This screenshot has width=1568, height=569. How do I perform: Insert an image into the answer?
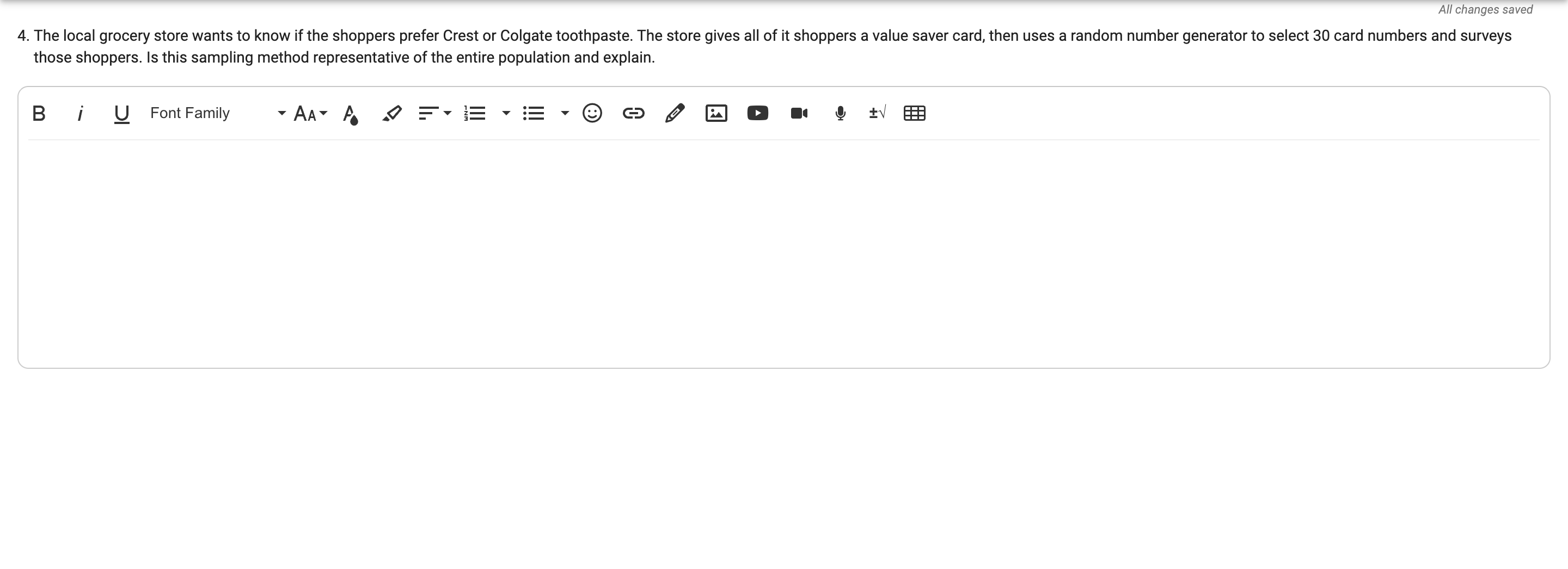click(716, 113)
